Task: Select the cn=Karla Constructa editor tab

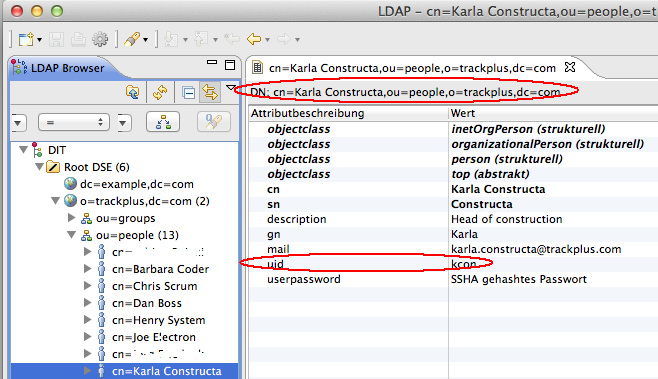Action: click(x=413, y=68)
